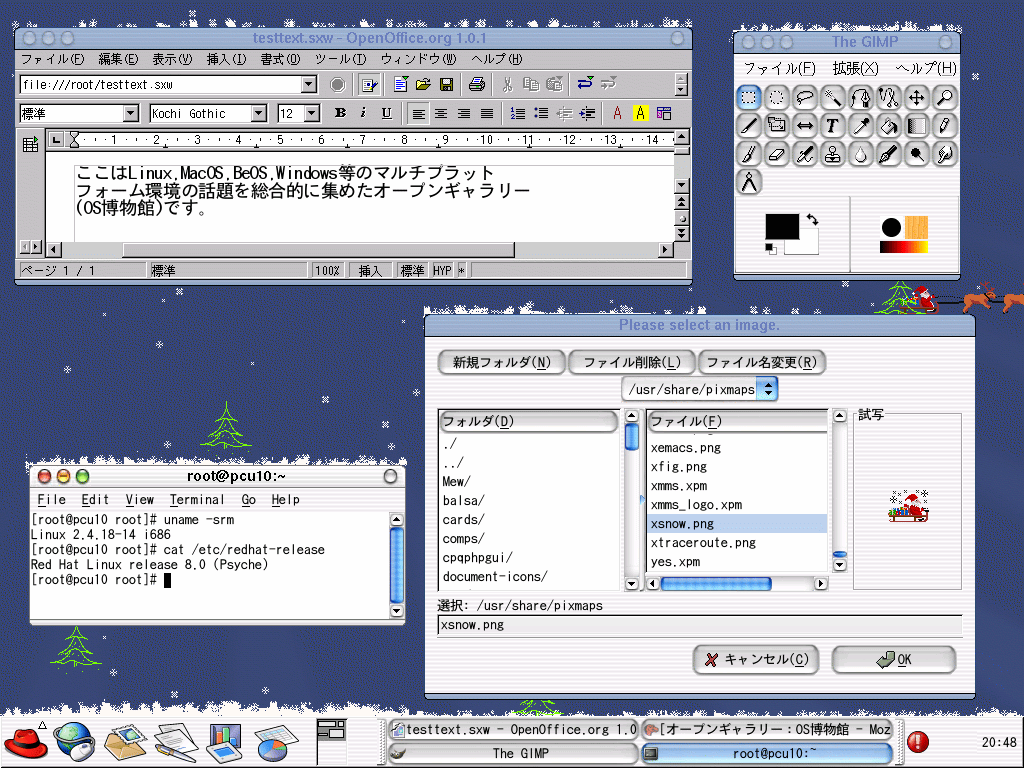Select the Ellipse Select tool in GIMP
The image size is (1024, 768).
click(776, 98)
